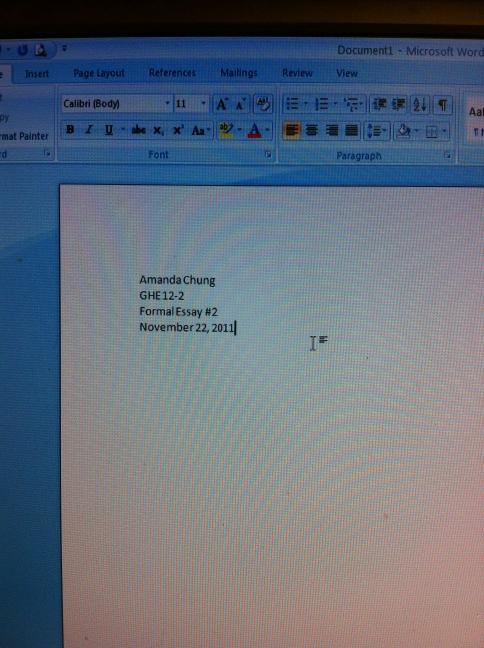Click Print Preview icon in Quick Access
The image size is (484, 648).
pos(41,50)
